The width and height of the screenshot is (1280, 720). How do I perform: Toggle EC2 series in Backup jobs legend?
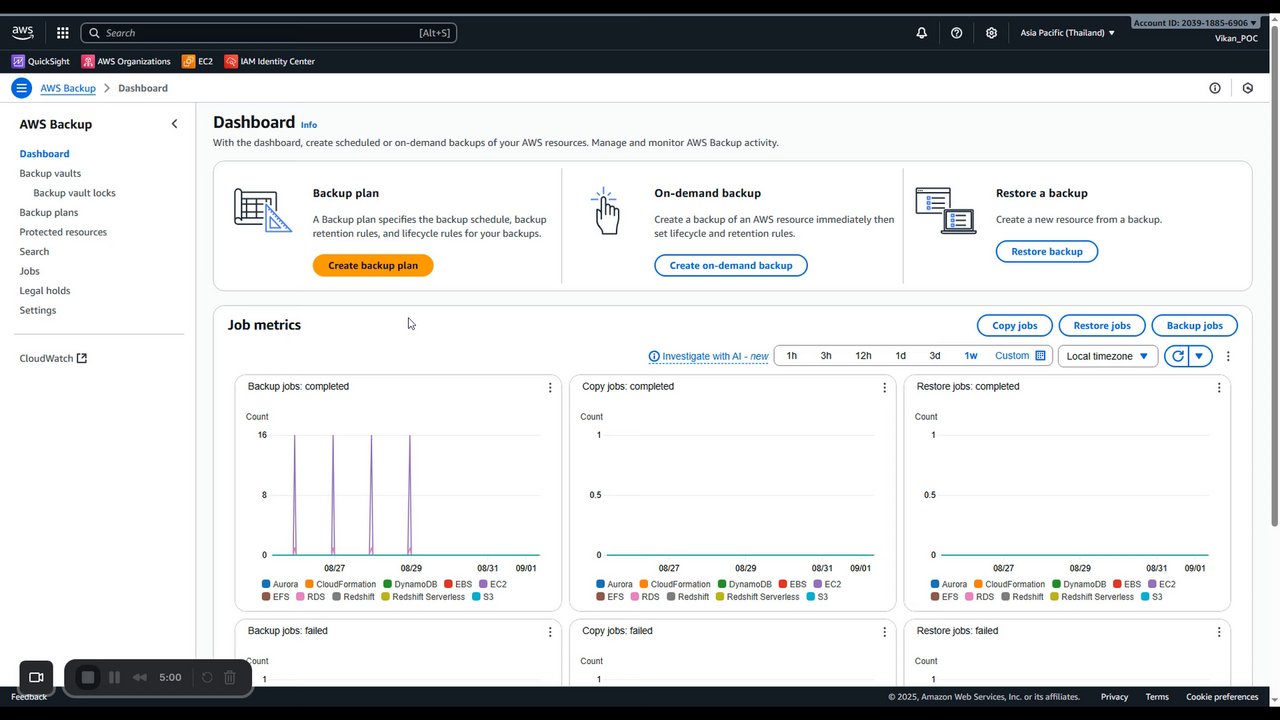496,584
